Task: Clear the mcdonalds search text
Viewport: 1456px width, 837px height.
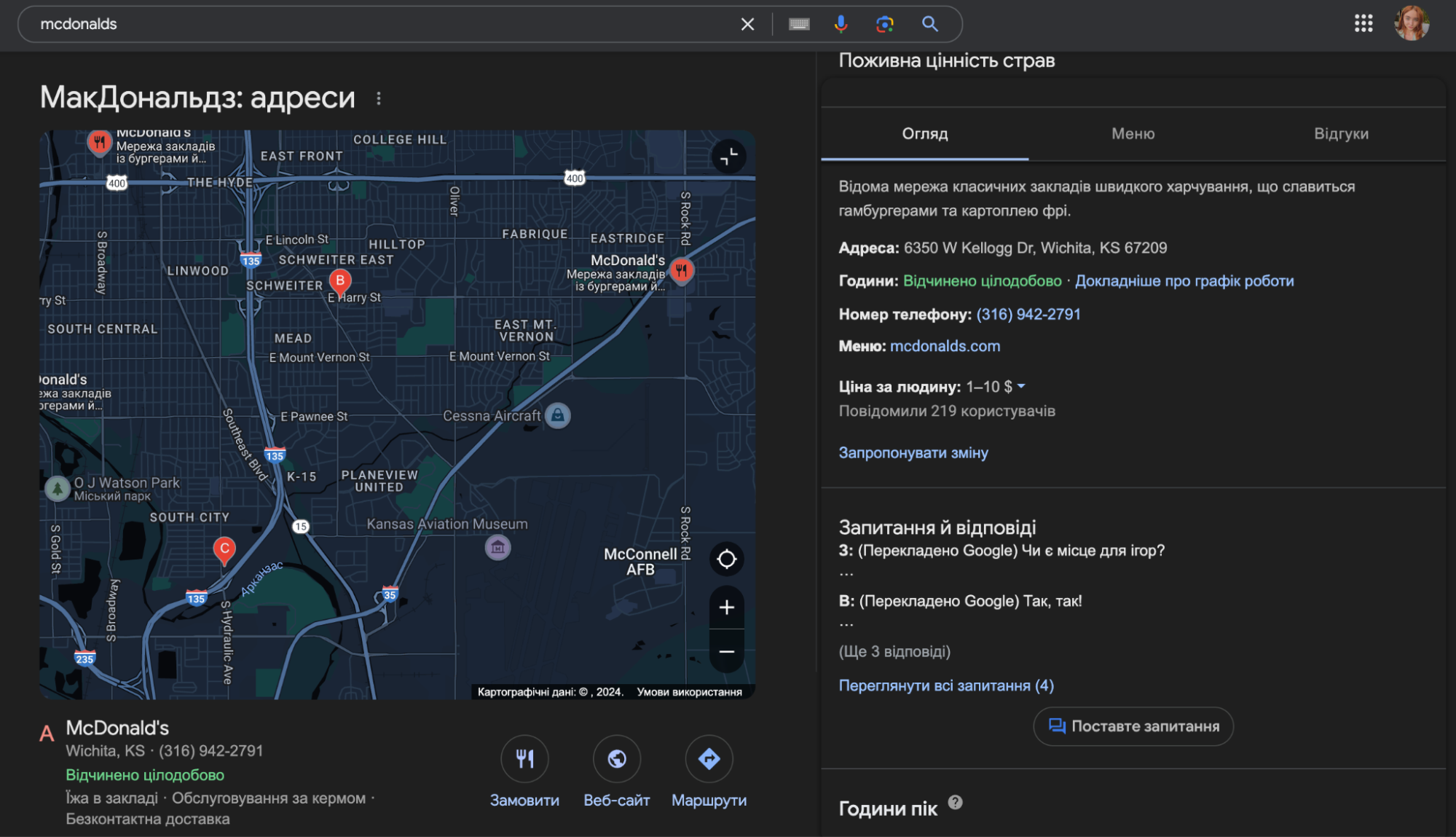Action: [x=747, y=24]
